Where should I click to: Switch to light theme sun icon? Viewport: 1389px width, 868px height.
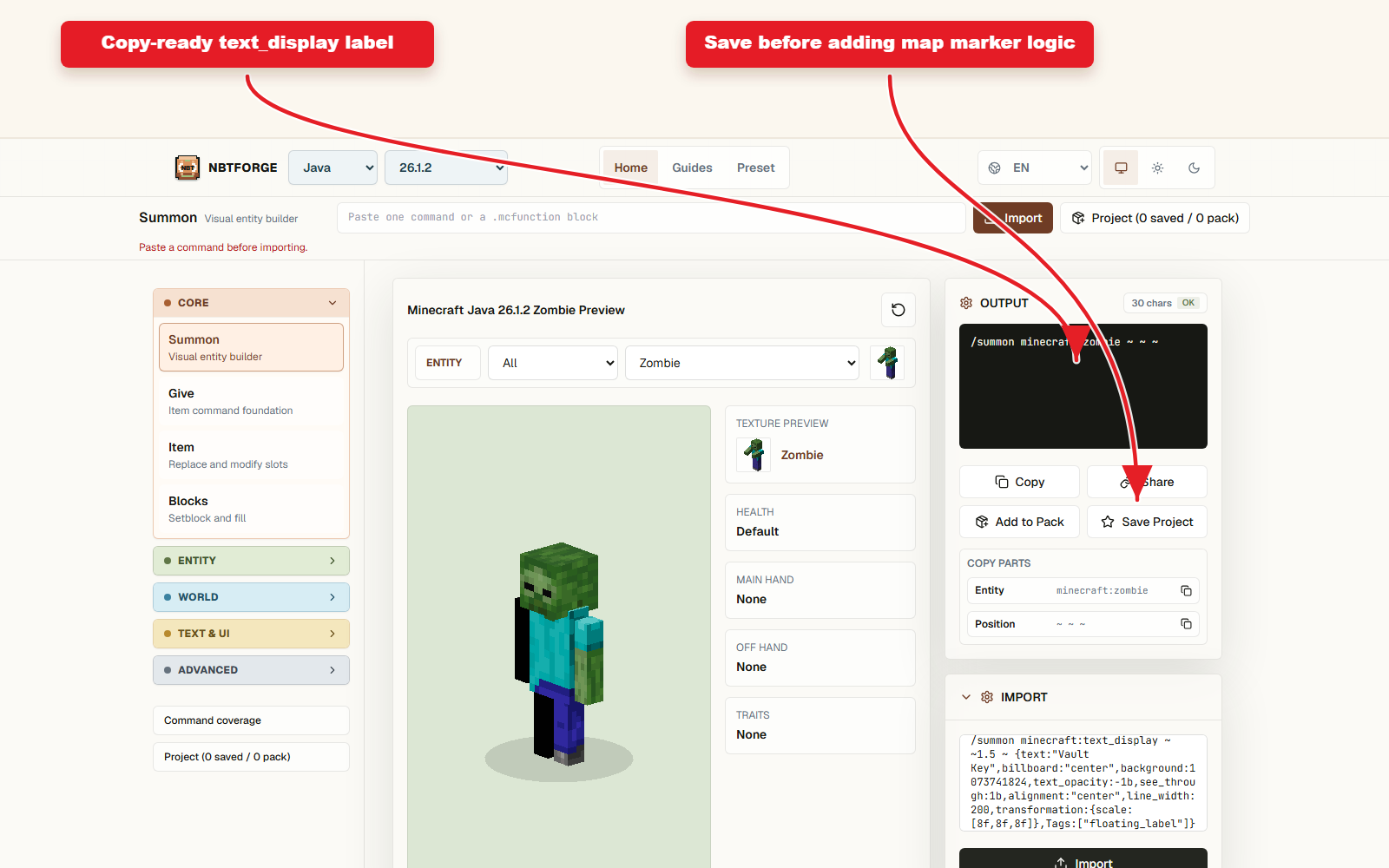point(1157,168)
